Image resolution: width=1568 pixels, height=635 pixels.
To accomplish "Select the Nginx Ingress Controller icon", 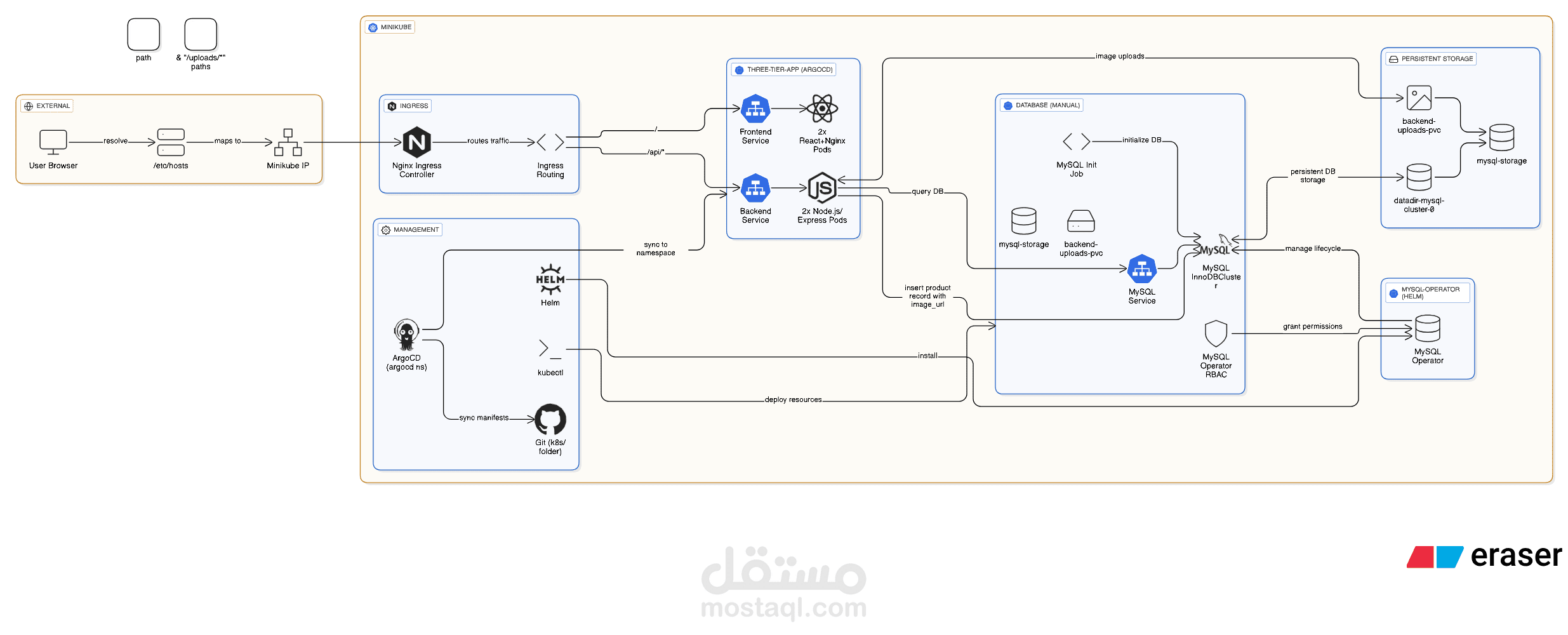I will point(417,142).
